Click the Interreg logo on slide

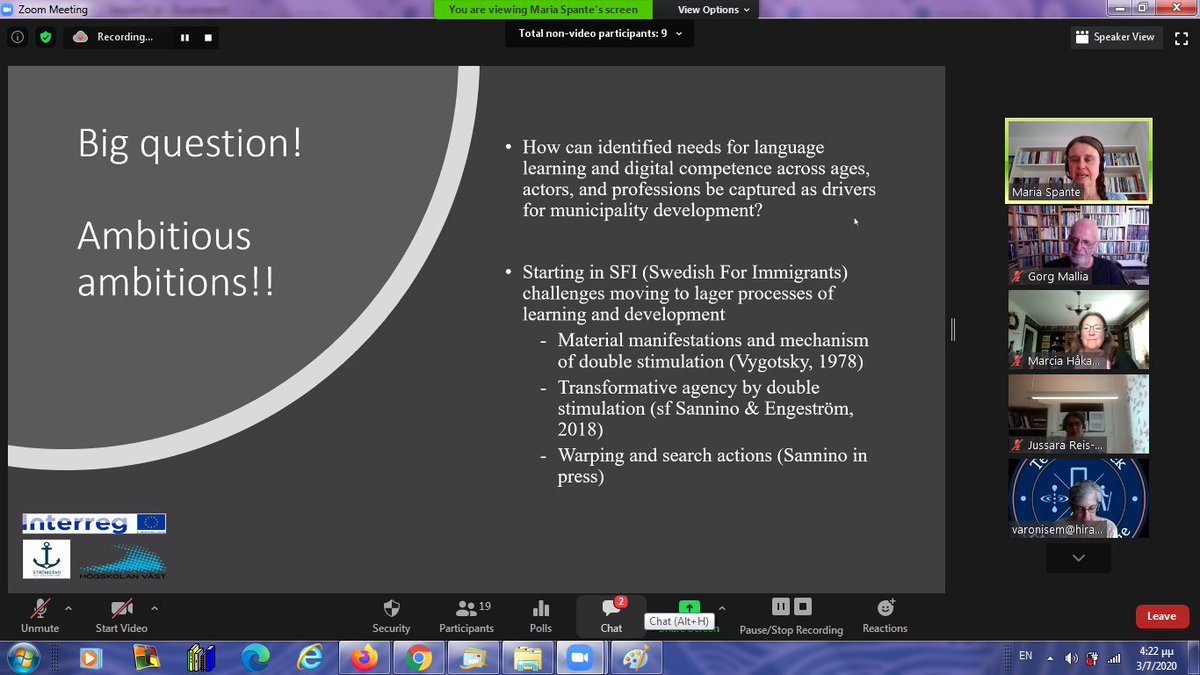pyautogui.click(x=95, y=522)
